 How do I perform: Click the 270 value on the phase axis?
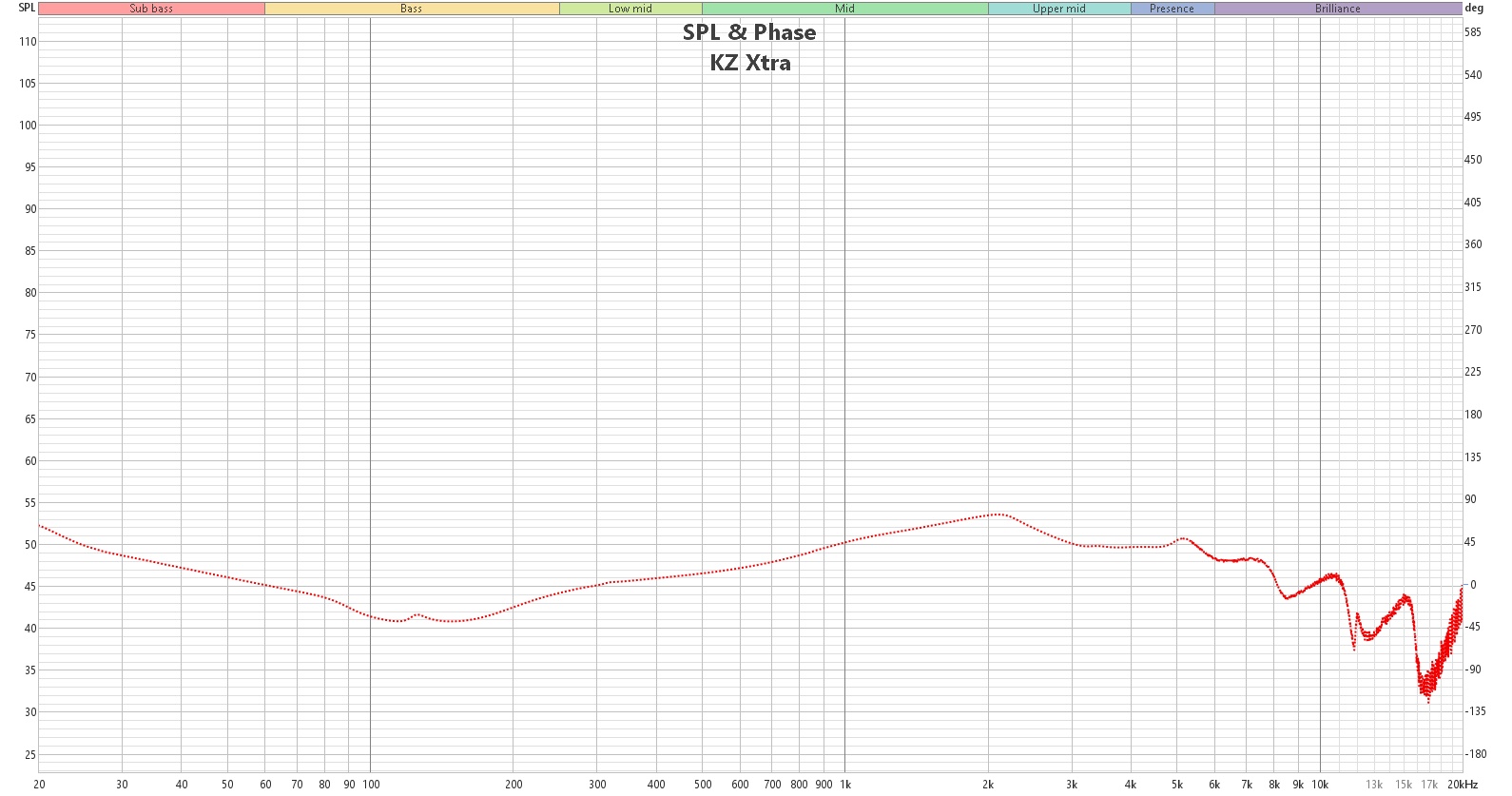point(1473,330)
